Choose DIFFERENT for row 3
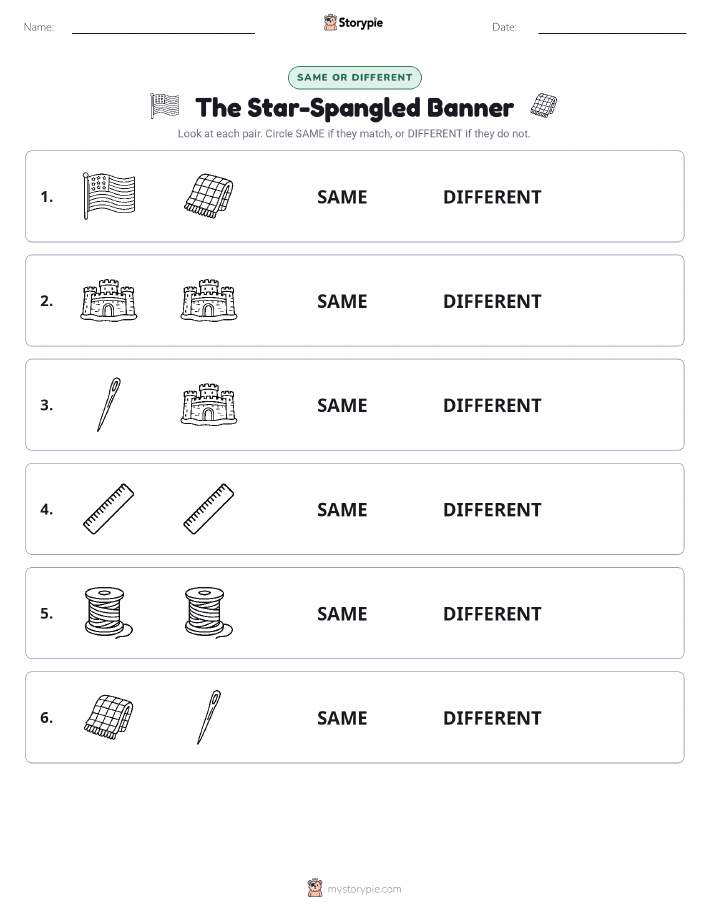The height and width of the screenshot is (917, 709). 492,405
